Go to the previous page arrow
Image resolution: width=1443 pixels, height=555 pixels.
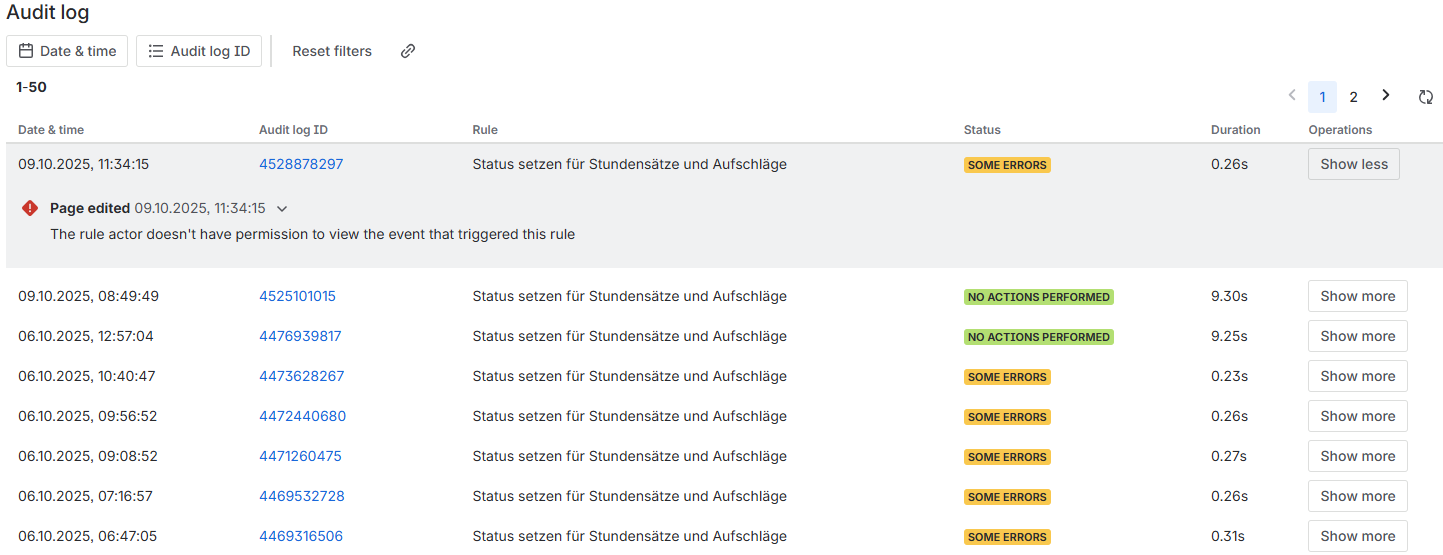[1292, 95]
